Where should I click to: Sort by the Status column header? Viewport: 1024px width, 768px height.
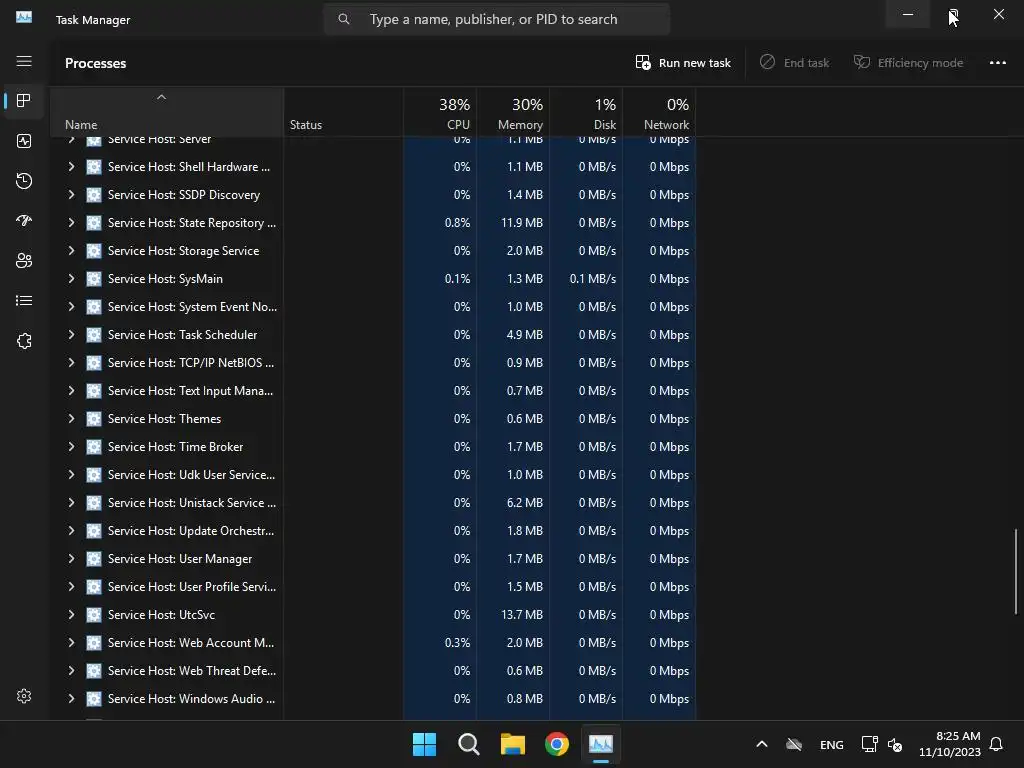[344, 112]
